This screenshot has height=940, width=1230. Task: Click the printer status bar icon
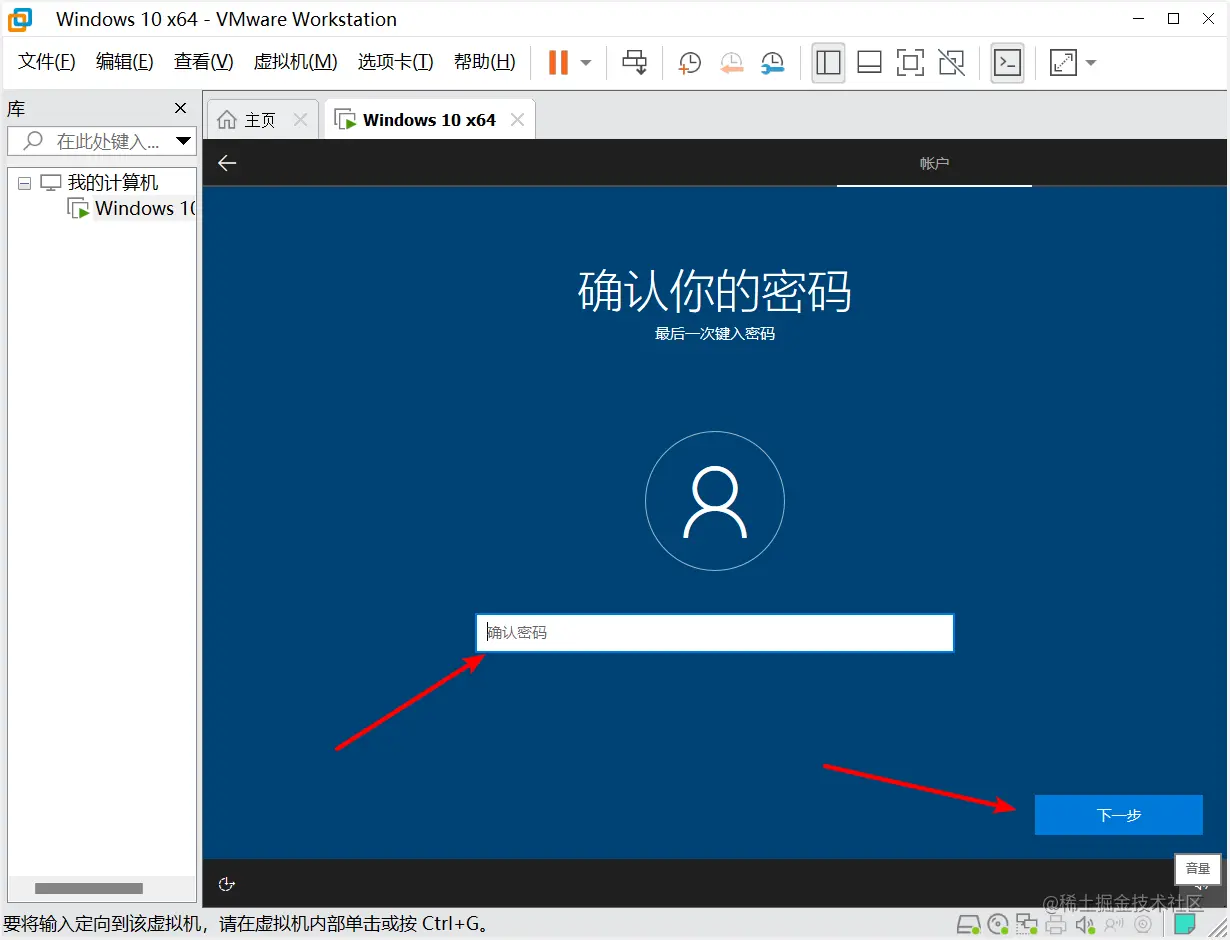[1057, 925]
